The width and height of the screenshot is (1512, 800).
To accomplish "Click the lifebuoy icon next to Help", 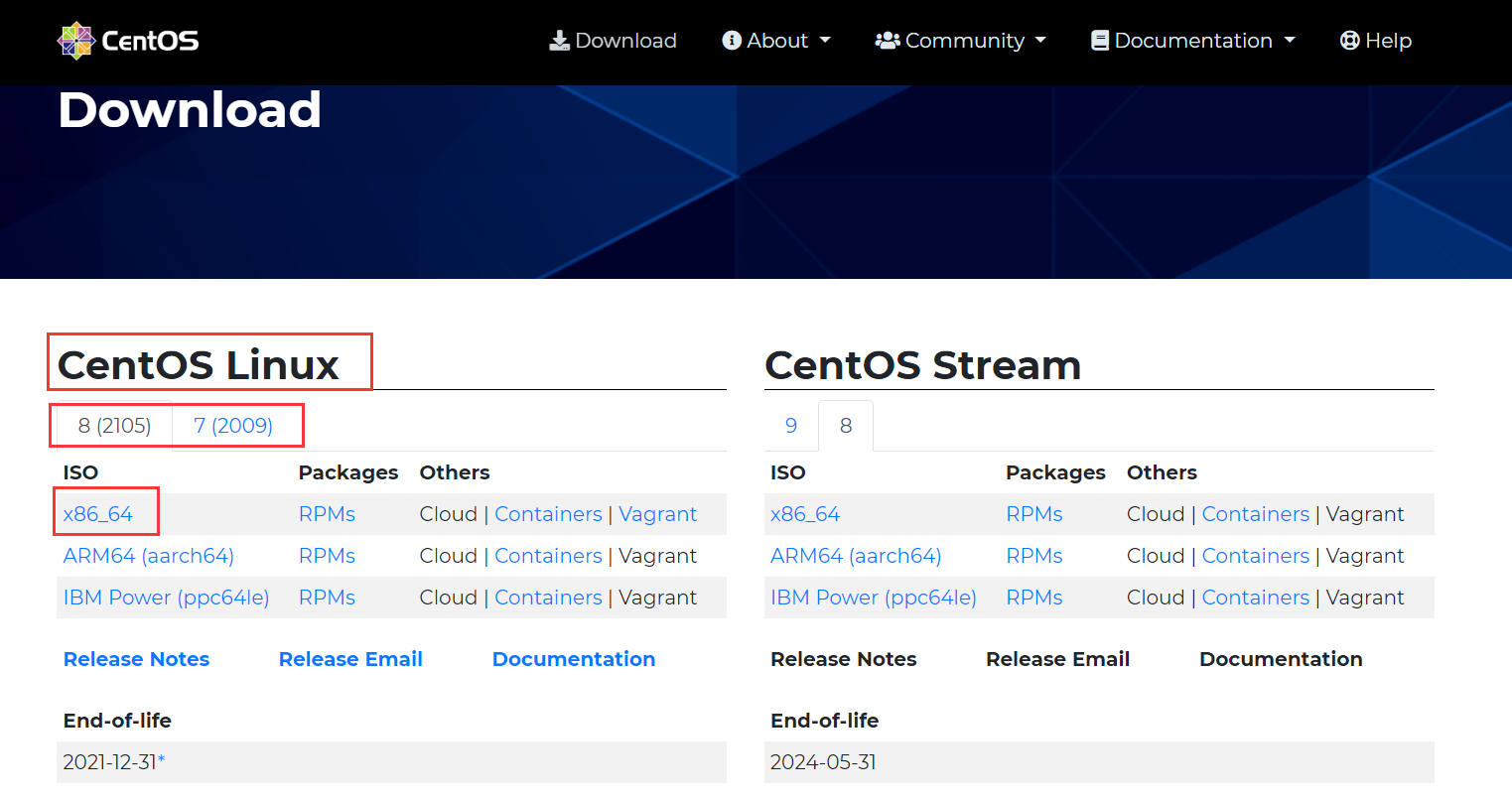I will [x=1350, y=41].
